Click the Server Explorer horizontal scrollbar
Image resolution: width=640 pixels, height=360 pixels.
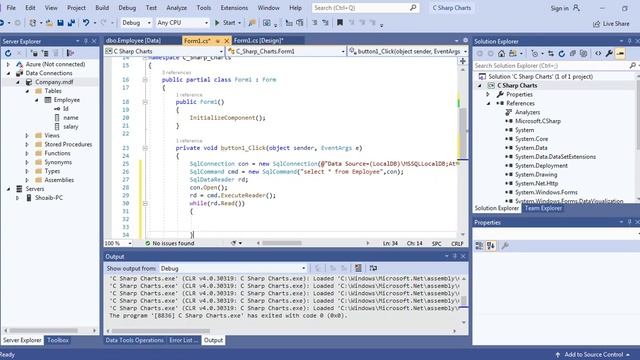(x=43, y=330)
